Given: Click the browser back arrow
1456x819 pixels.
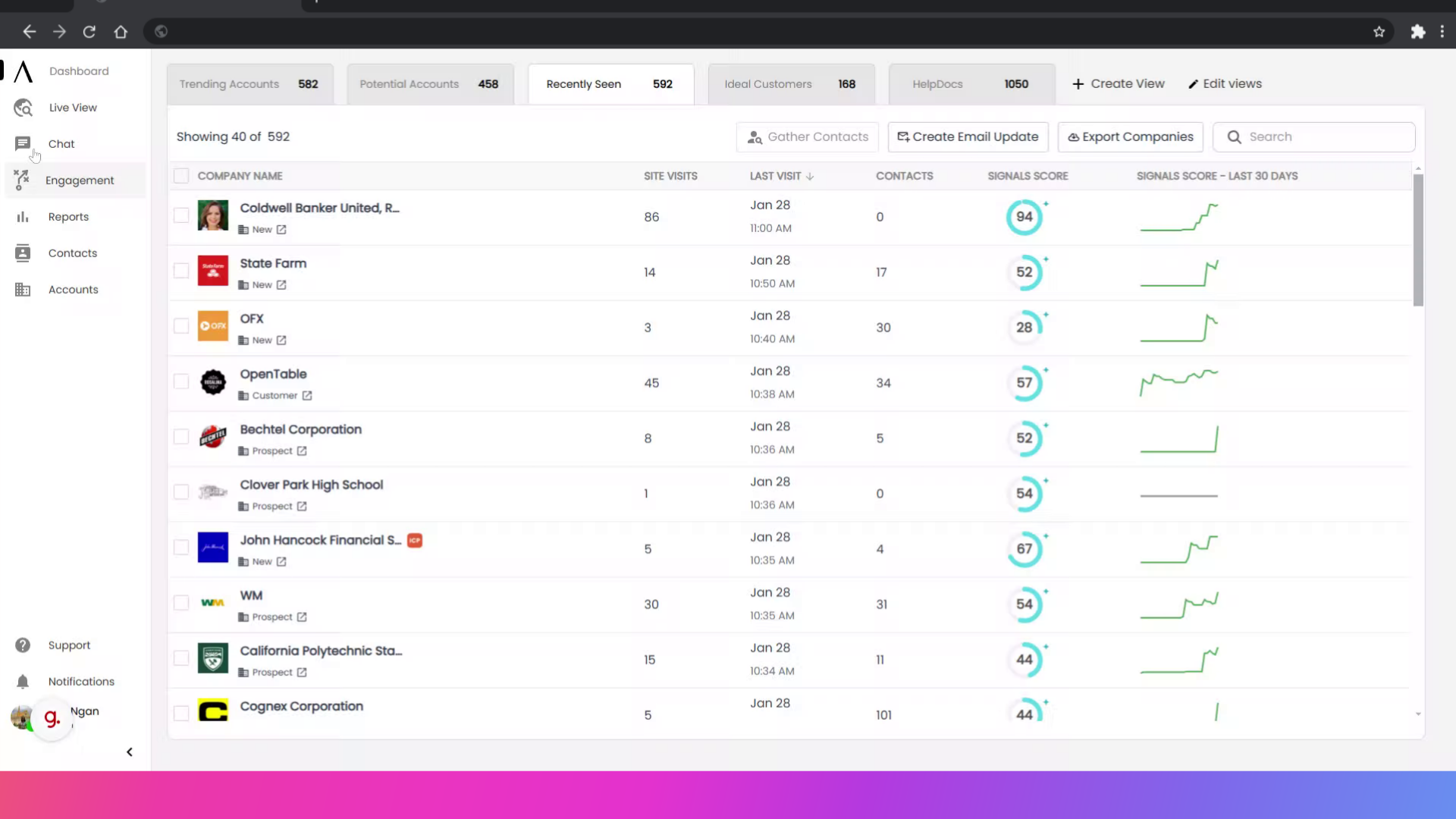Looking at the screenshot, I should click(29, 32).
